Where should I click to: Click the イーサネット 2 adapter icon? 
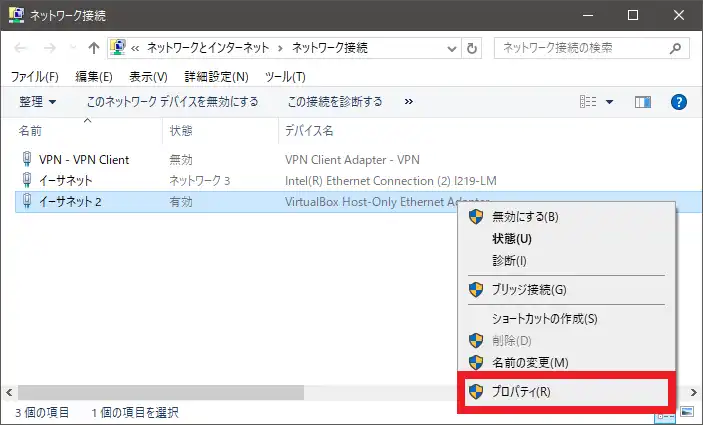click(27, 201)
